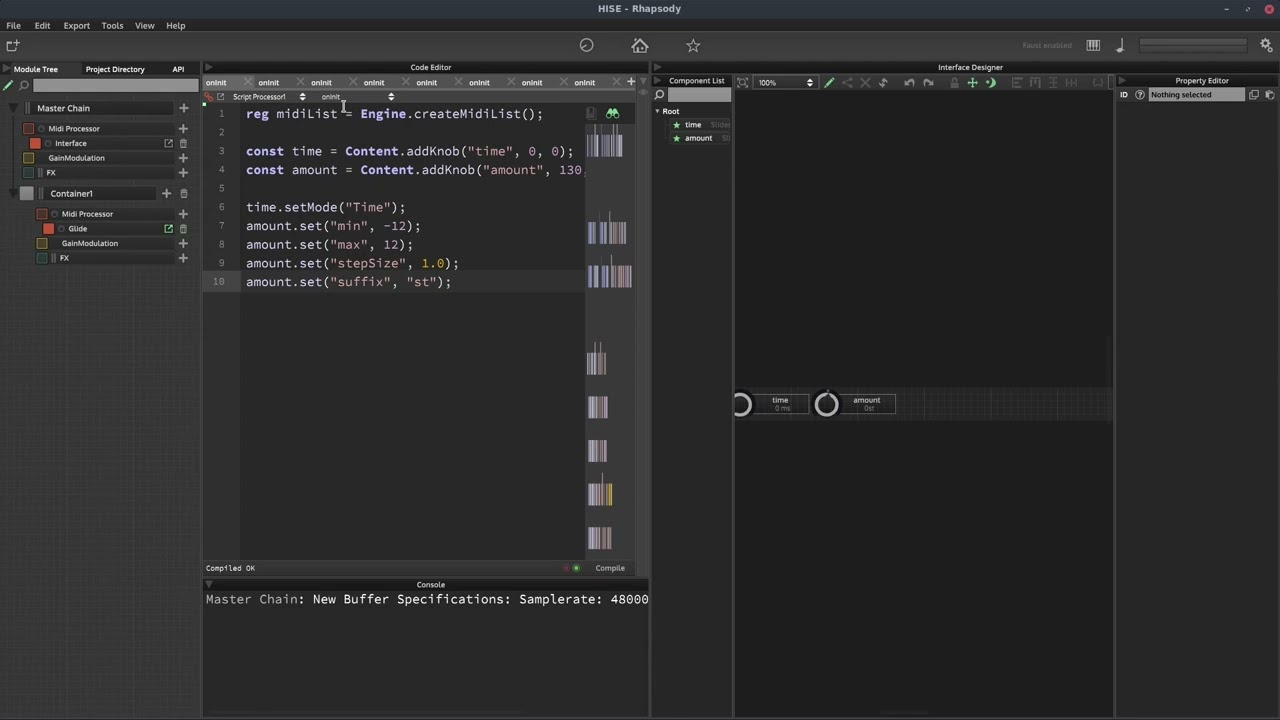
Task: Toggle the on-screen keyboard icon
Action: [1093, 45]
